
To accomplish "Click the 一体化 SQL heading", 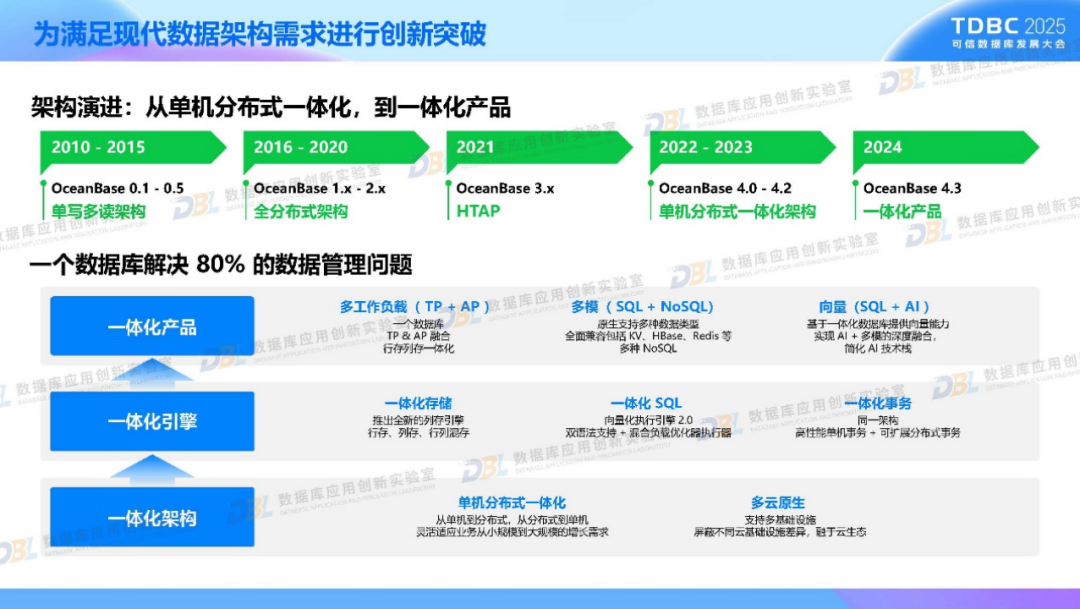I will coord(646,403).
